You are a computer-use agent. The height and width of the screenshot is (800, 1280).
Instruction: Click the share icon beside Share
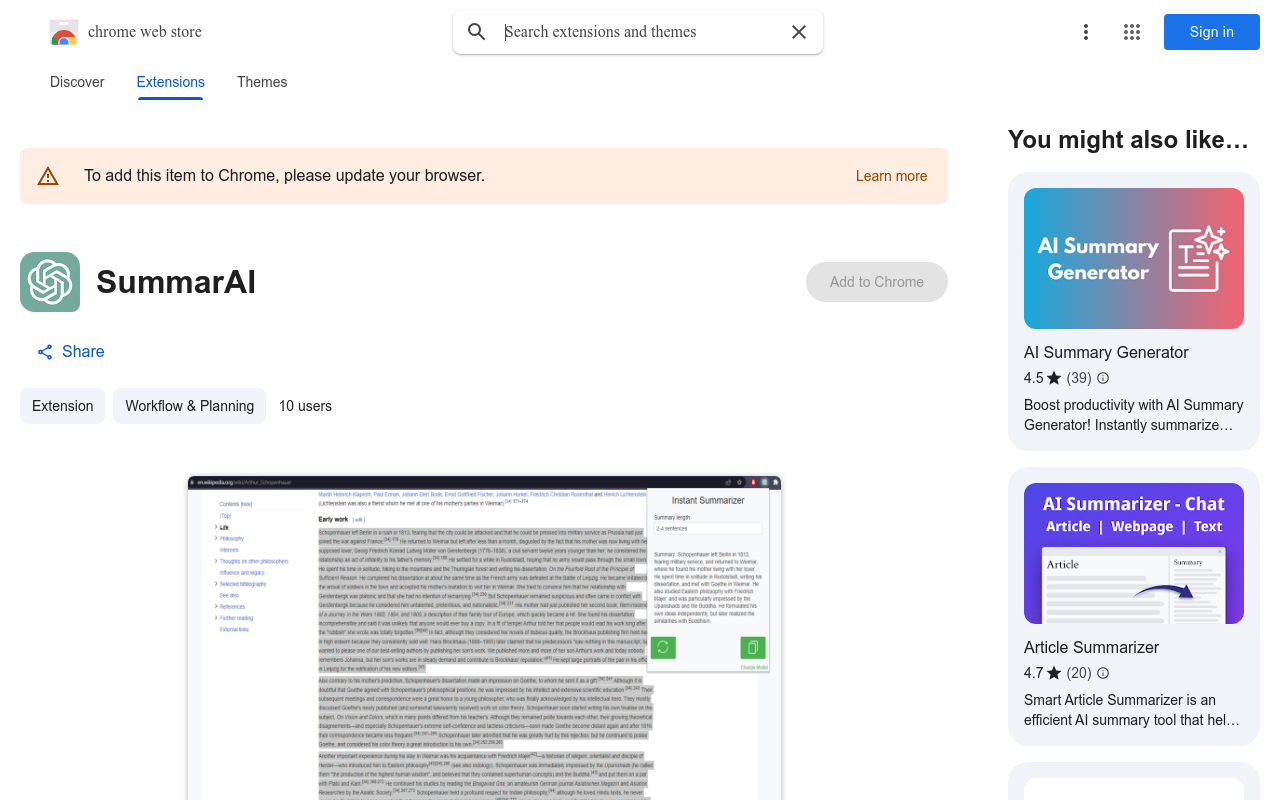45,352
